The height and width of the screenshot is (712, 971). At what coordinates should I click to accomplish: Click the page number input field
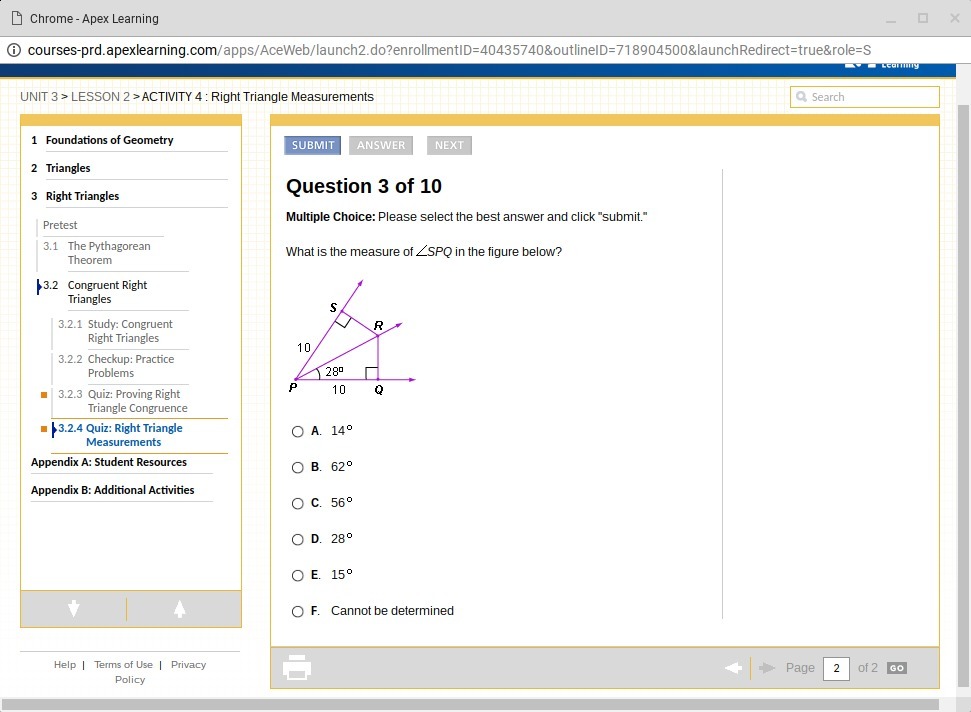[x=835, y=668]
